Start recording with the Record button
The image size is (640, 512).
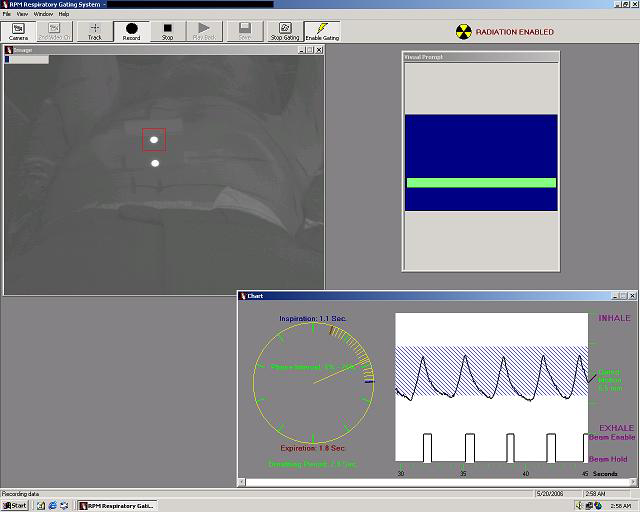pos(131,31)
